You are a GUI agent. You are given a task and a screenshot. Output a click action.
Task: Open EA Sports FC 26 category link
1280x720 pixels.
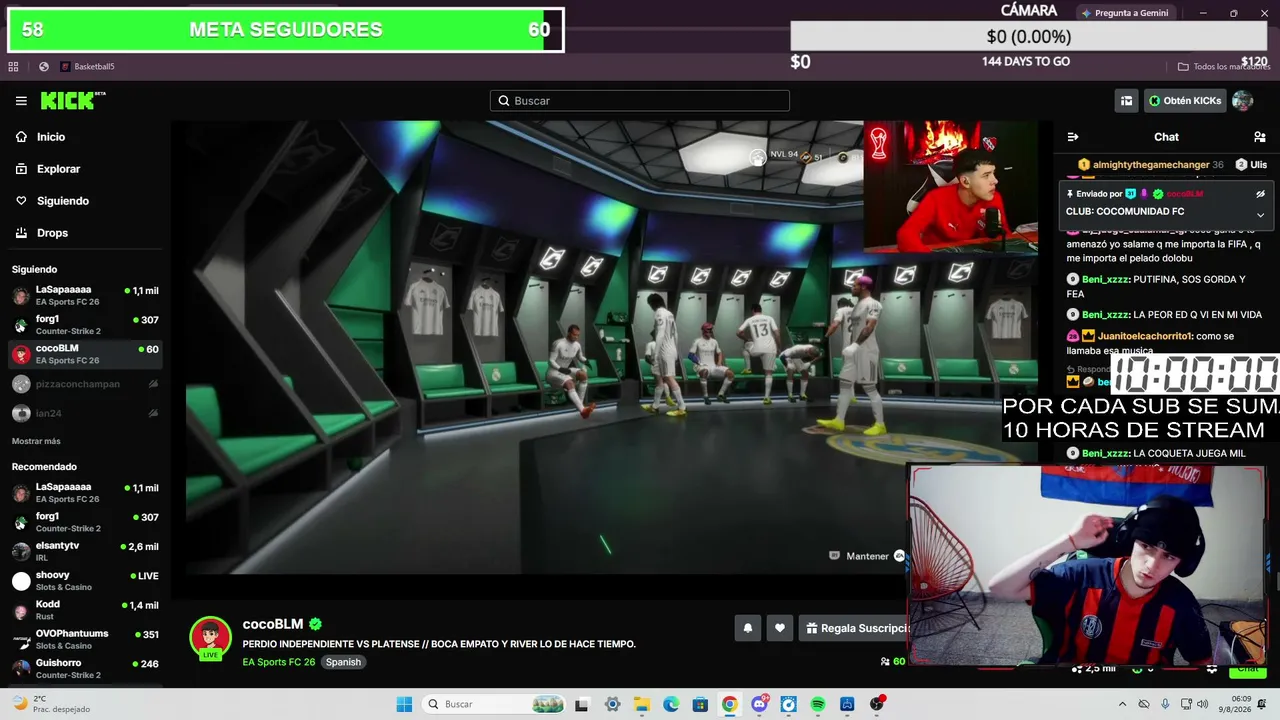(279, 662)
